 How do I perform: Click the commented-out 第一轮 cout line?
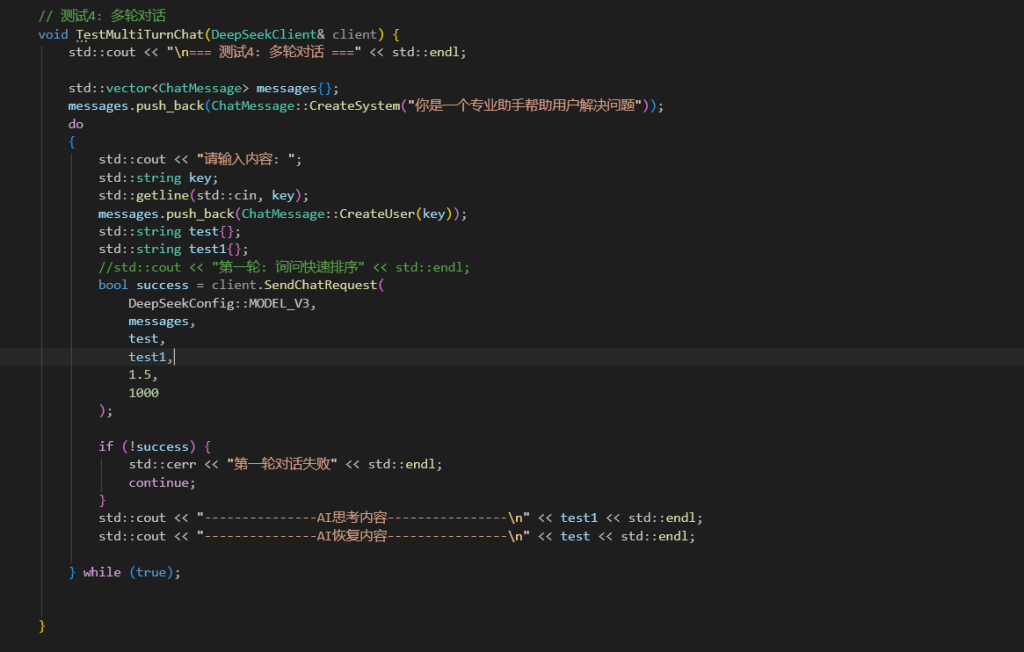click(x=283, y=267)
